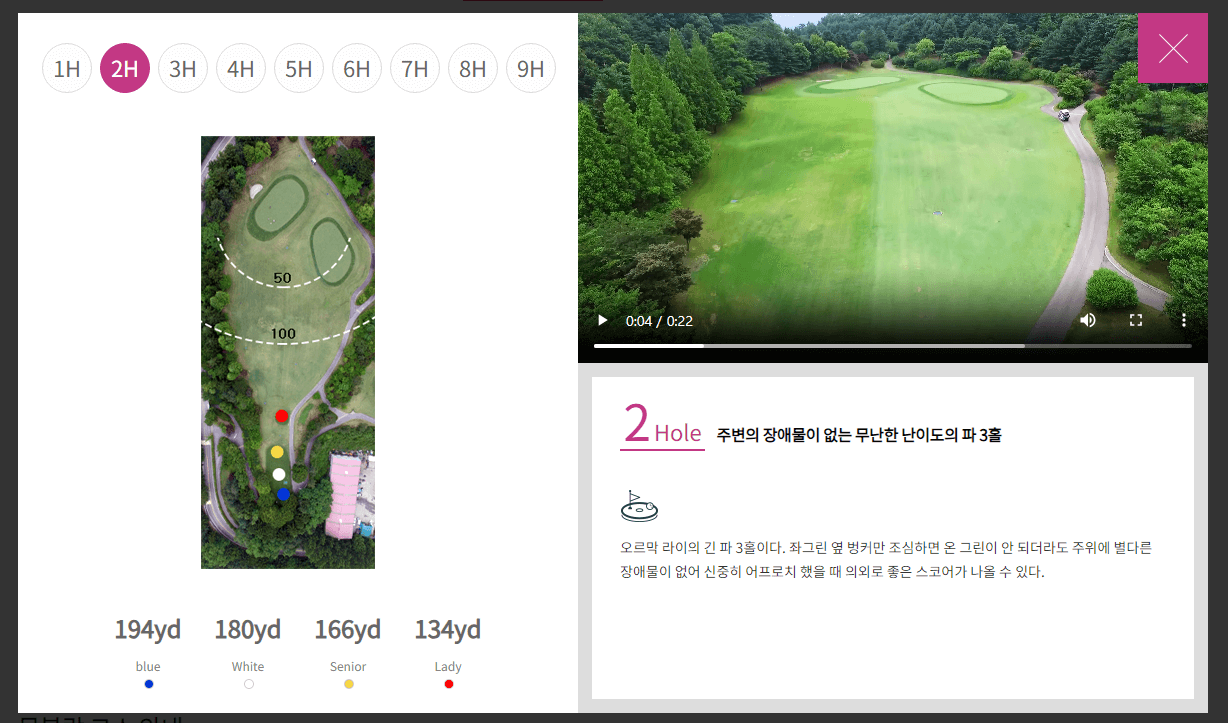Switch to hole 1H
Viewport: 1228px width, 723px height.
coord(67,68)
